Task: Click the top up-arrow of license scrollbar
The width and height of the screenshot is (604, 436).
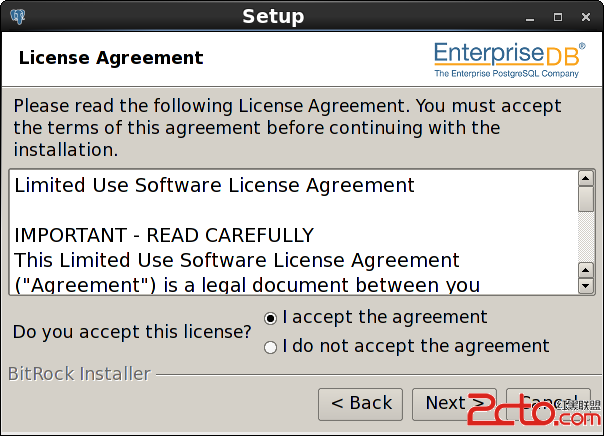Action: pos(586,178)
